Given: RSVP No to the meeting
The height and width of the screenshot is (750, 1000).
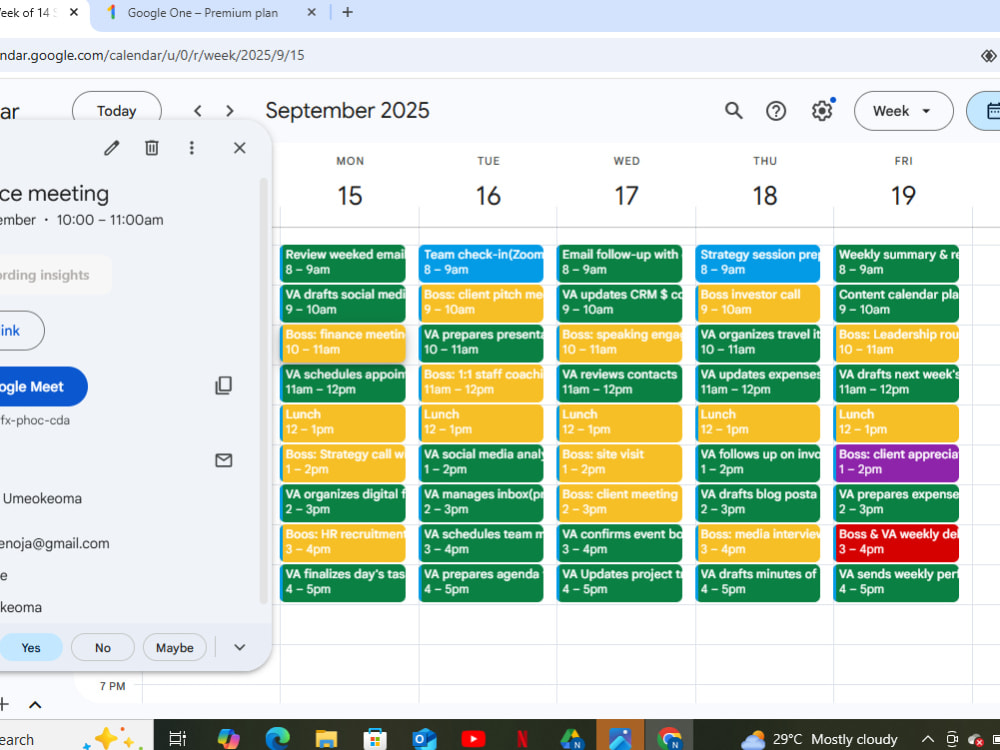Looking at the screenshot, I should pos(103,648).
